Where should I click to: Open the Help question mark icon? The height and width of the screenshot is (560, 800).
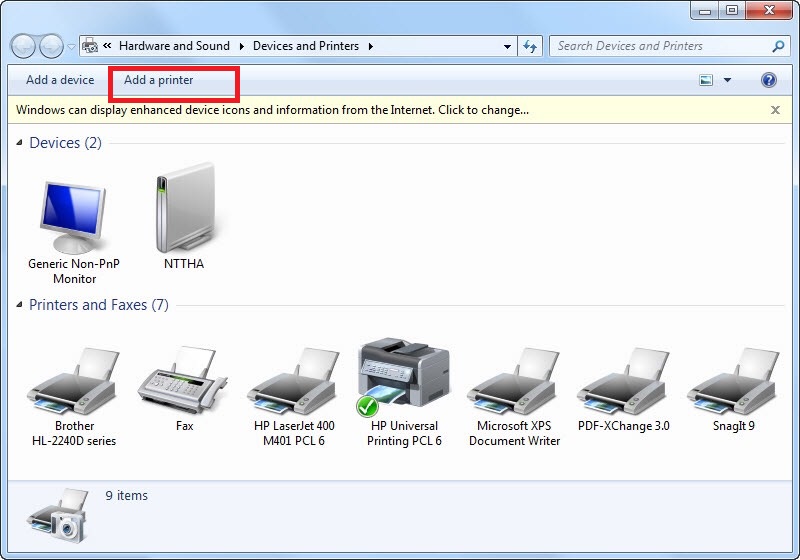(x=768, y=80)
